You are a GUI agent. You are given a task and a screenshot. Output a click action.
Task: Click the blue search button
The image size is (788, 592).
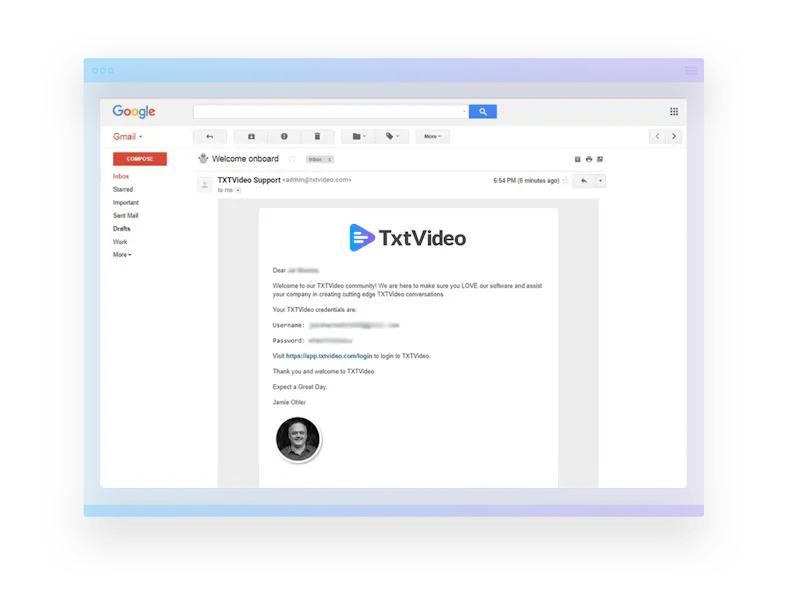[482, 112]
